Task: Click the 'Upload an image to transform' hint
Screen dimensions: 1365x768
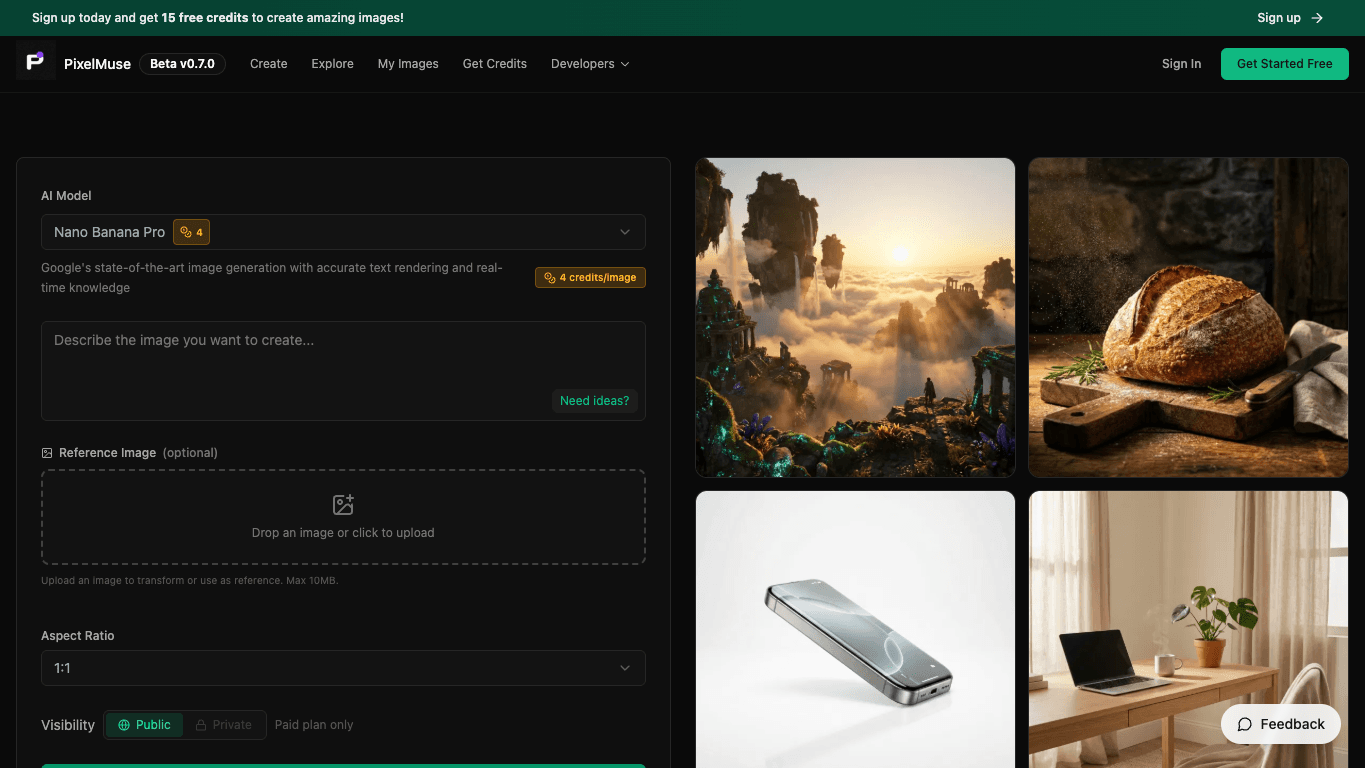Action: point(190,581)
